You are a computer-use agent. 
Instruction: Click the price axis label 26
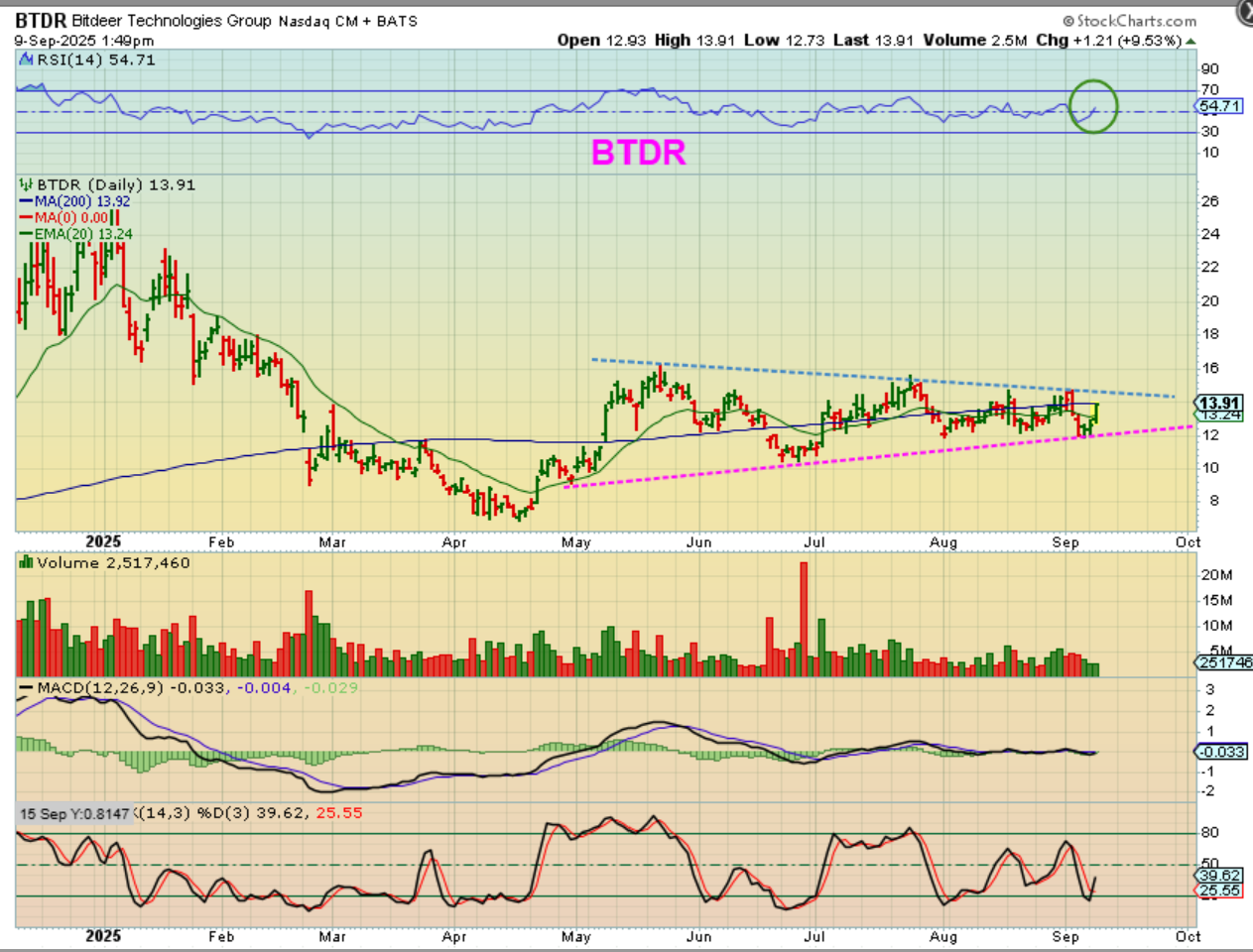(x=1209, y=201)
